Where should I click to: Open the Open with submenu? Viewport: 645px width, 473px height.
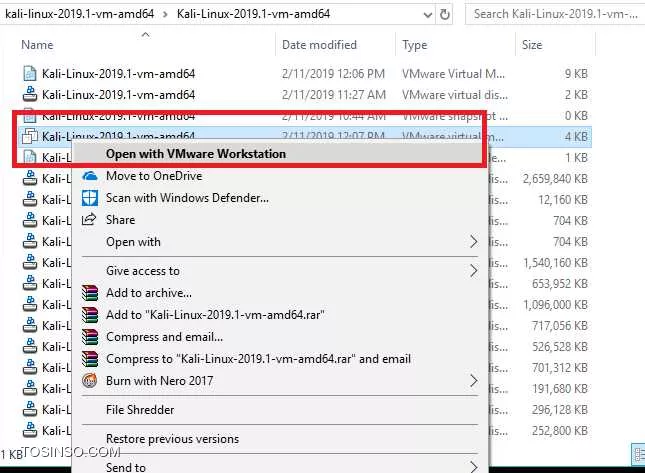tap(280, 242)
